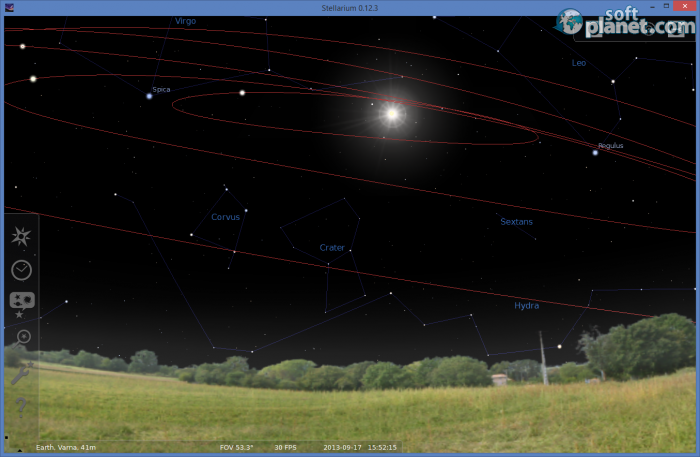700x457 pixels.
Task: Click the Virgo constellation label
Action: (185, 21)
